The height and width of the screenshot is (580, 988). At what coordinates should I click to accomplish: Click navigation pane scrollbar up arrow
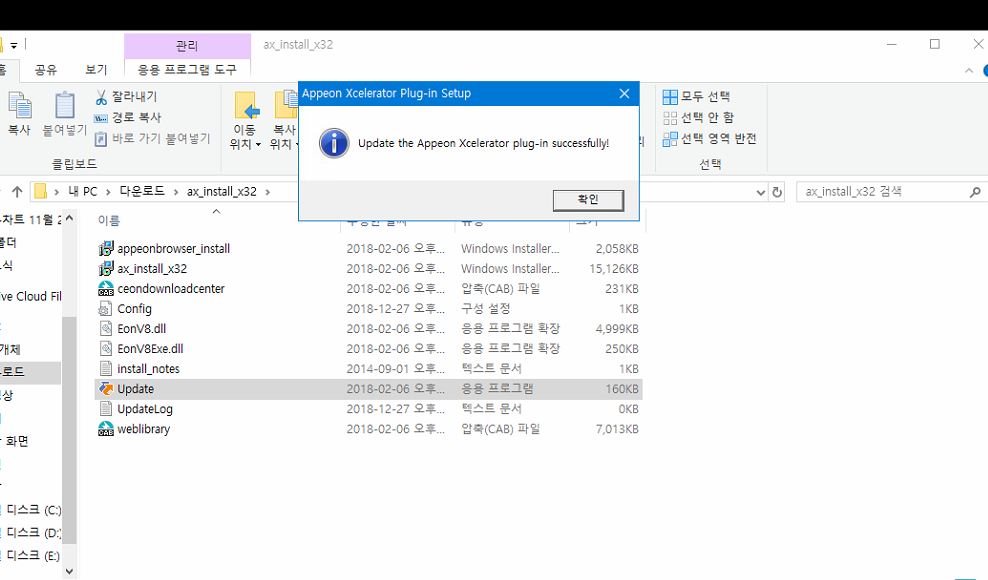click(69, 218)
